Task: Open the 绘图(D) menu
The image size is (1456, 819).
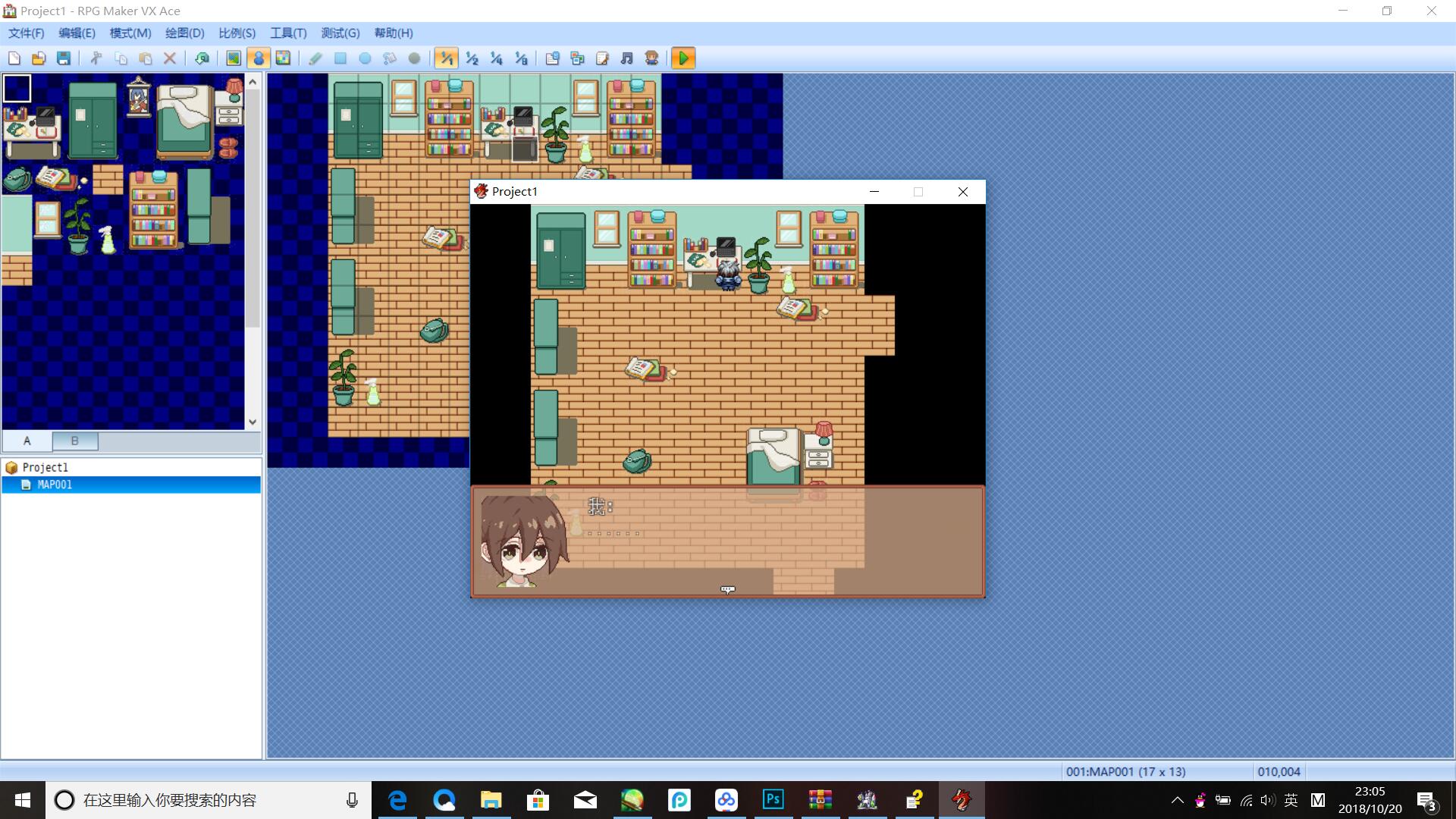Action: 185,33
